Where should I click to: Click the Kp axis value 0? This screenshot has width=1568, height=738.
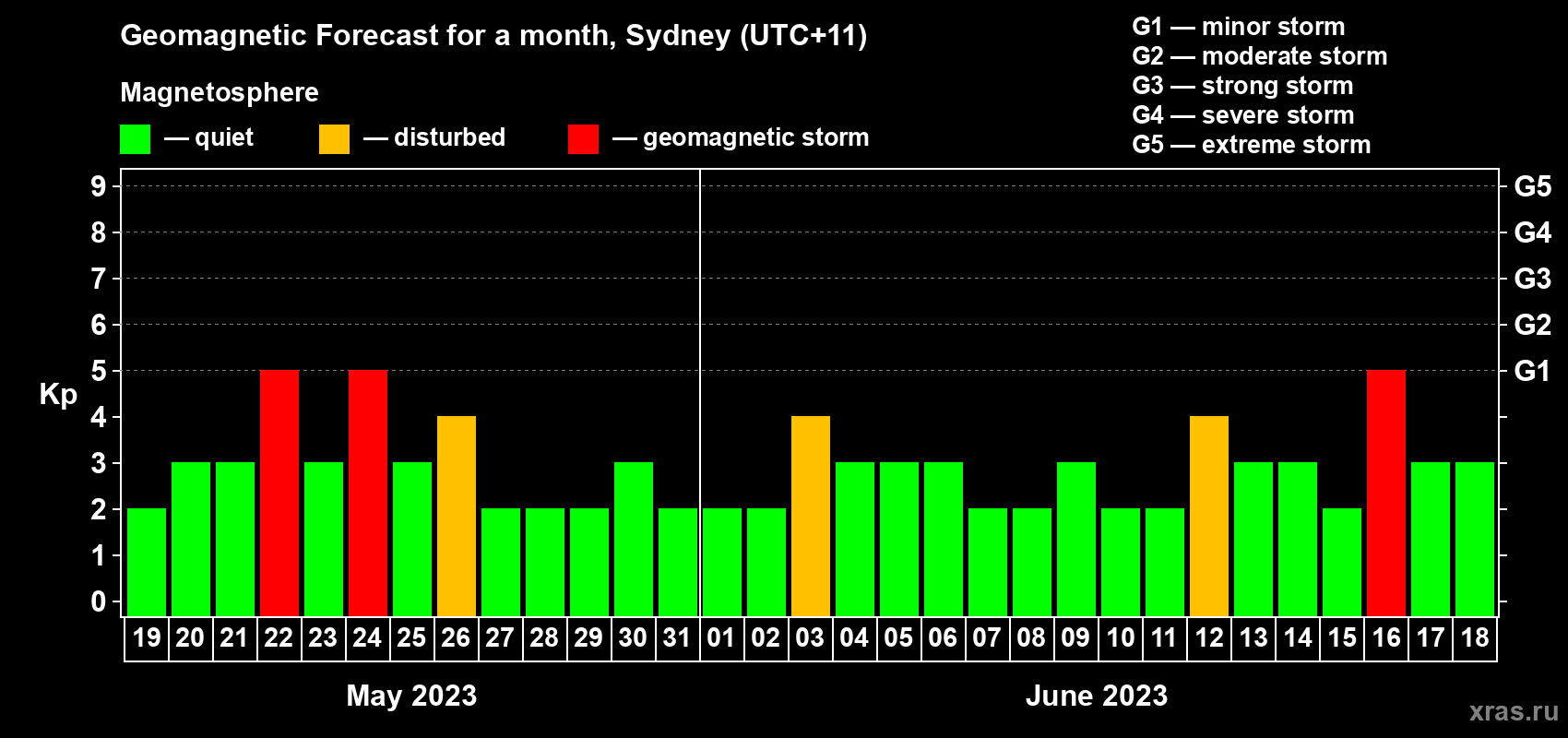[x=99, y=601]
